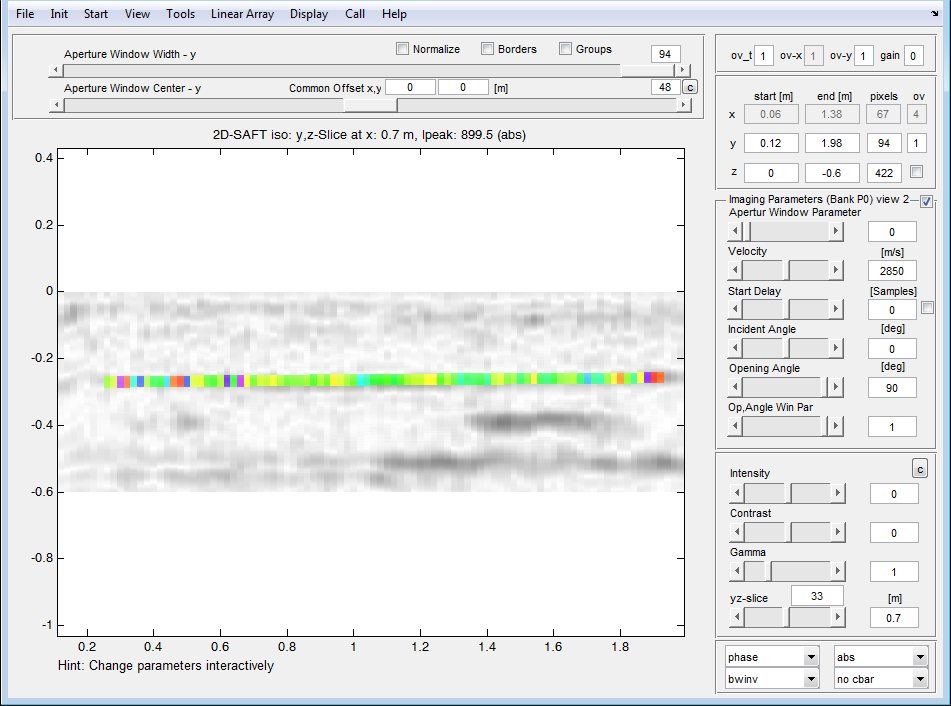Click the menu bar collapse arrow at top right
The width and height of the screenshot is (951, 706).
point(935,13)
